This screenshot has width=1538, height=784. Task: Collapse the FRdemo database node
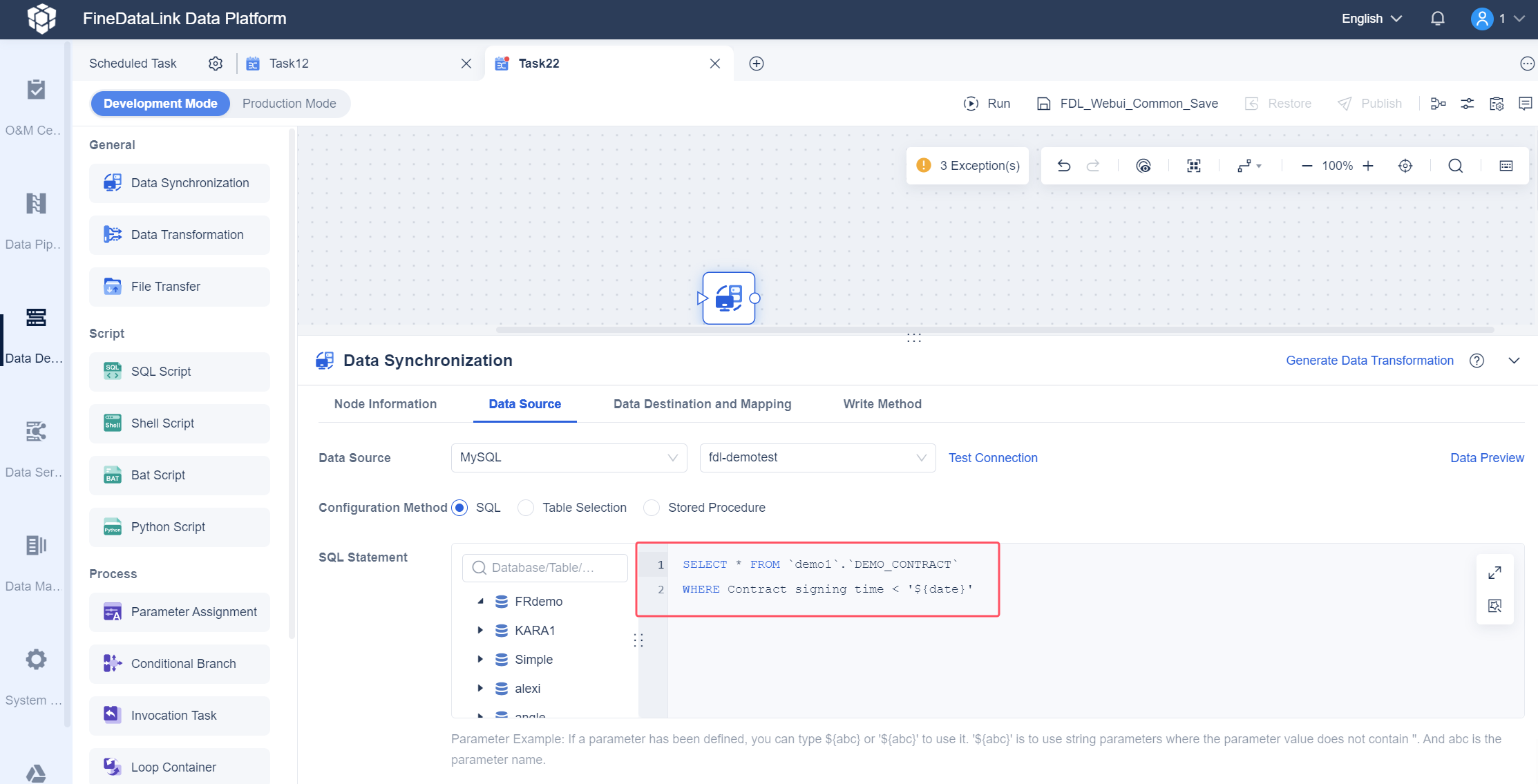[x=480, y=602]
